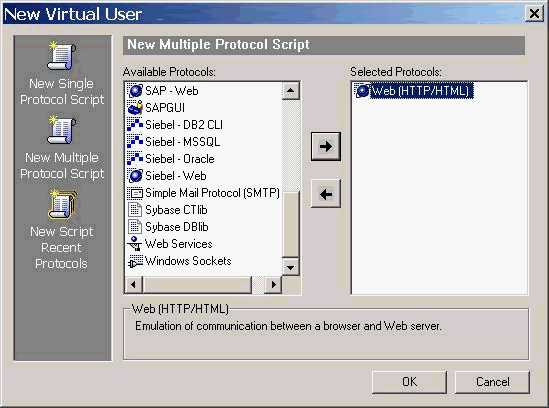The height and width of the screenshot is (408, 549).
Task: Select Sybase DBlib entry
Action: (177, 227)
